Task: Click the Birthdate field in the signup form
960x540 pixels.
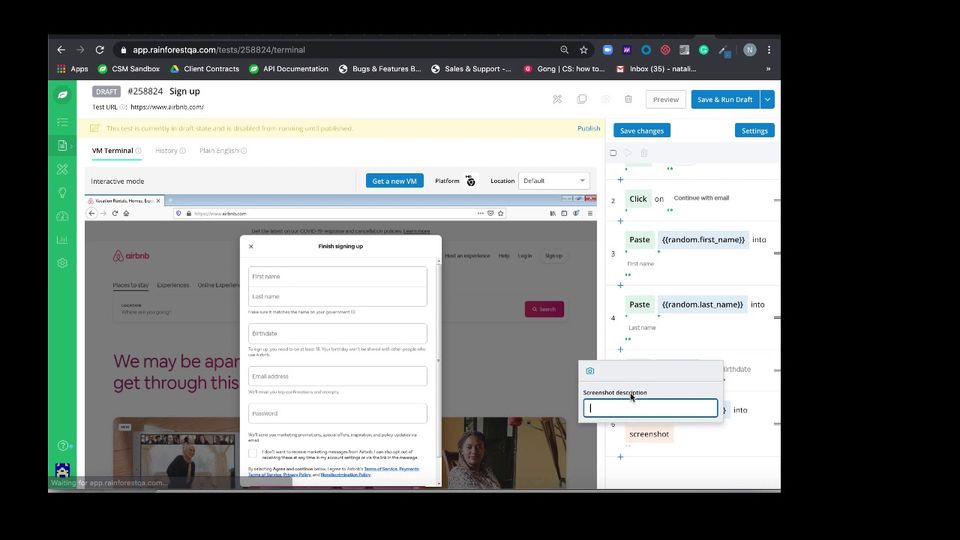Action: pos(337,334)
